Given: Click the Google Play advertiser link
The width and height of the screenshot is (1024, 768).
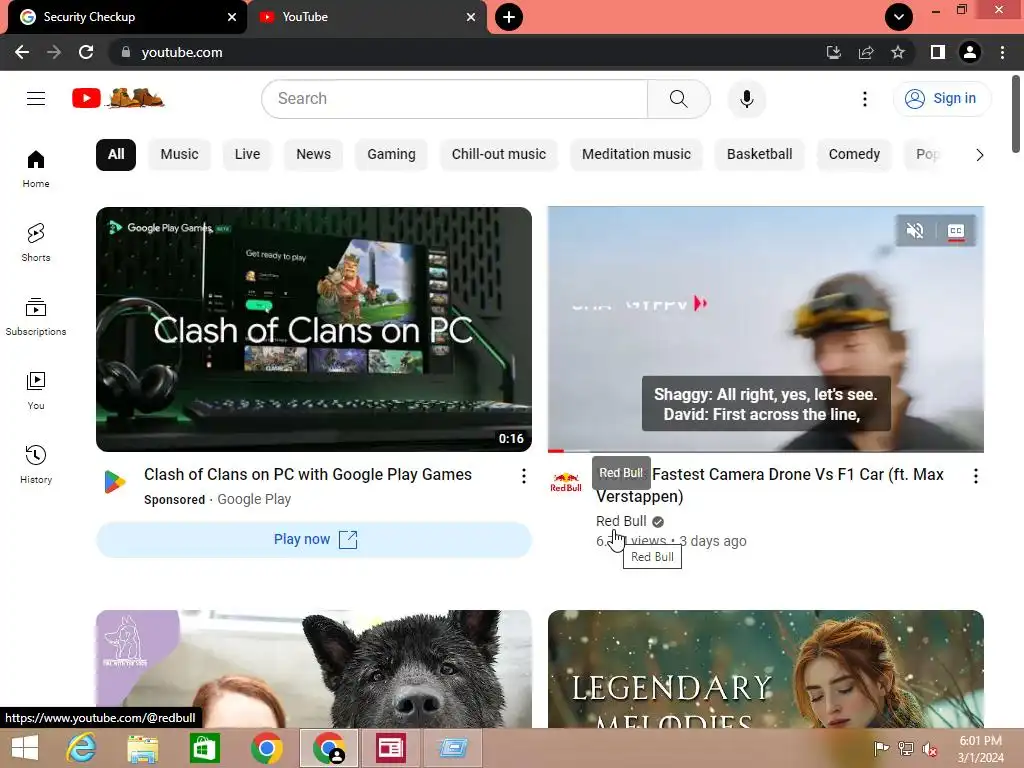Looking at the screenshot, I should coord(254,500).
